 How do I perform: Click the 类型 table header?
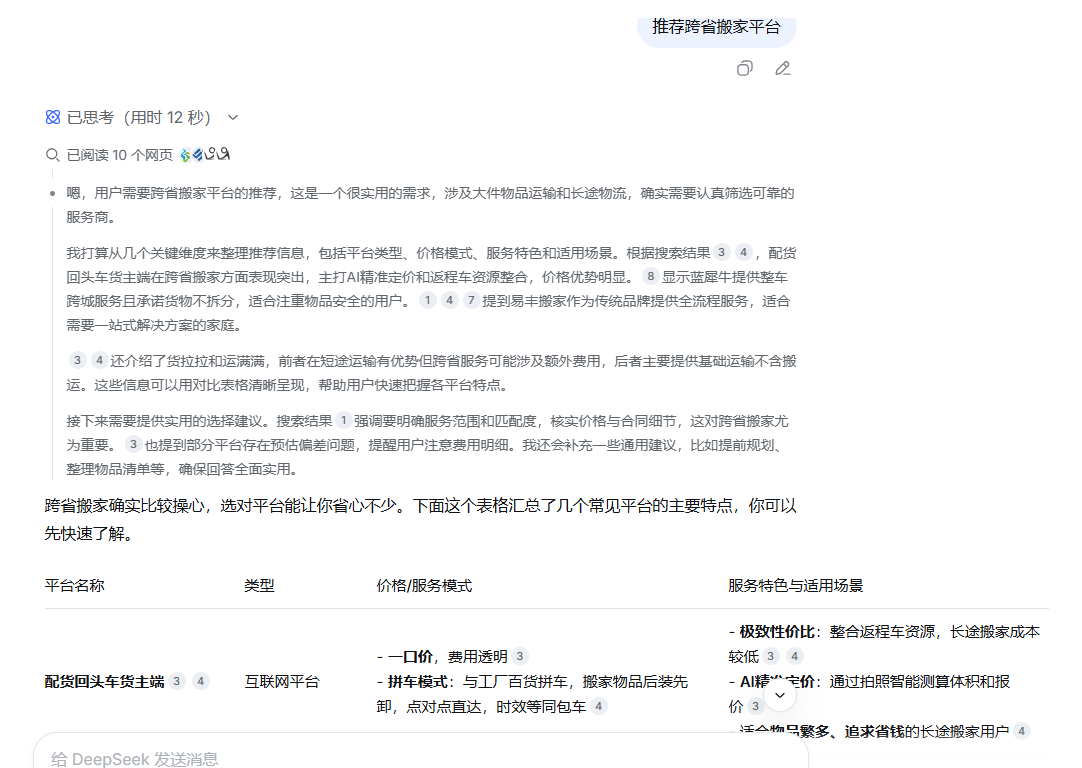click(x=259, y=586)
